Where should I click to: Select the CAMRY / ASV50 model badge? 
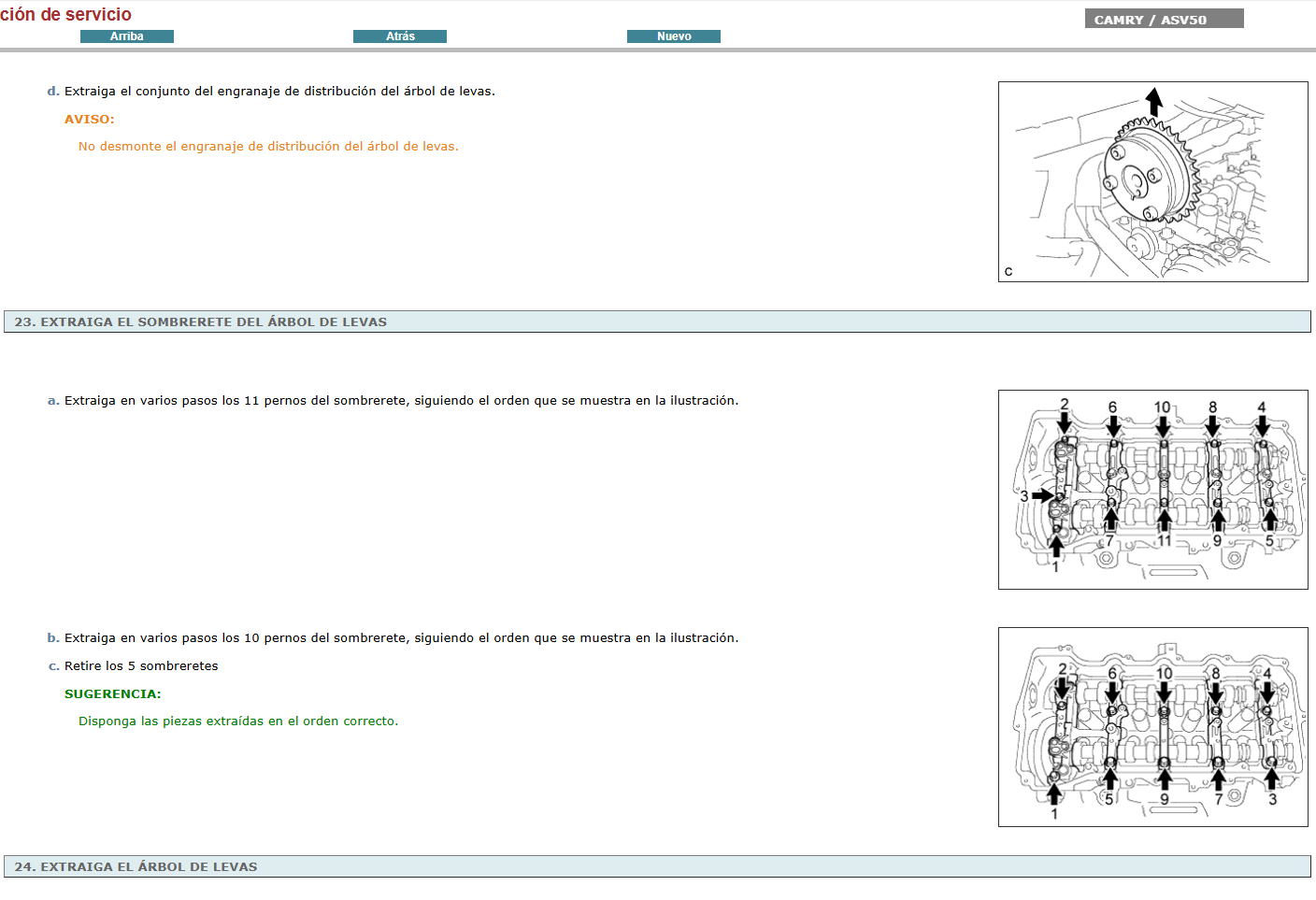pyautogui.click(x=1164, y=17)
